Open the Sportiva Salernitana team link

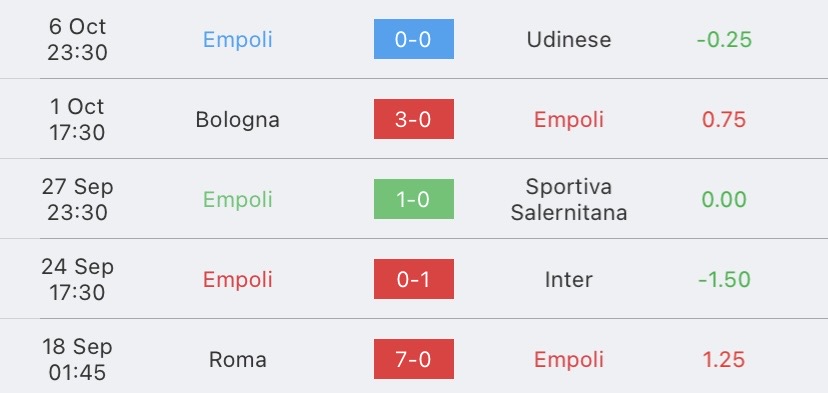(569, 199)
